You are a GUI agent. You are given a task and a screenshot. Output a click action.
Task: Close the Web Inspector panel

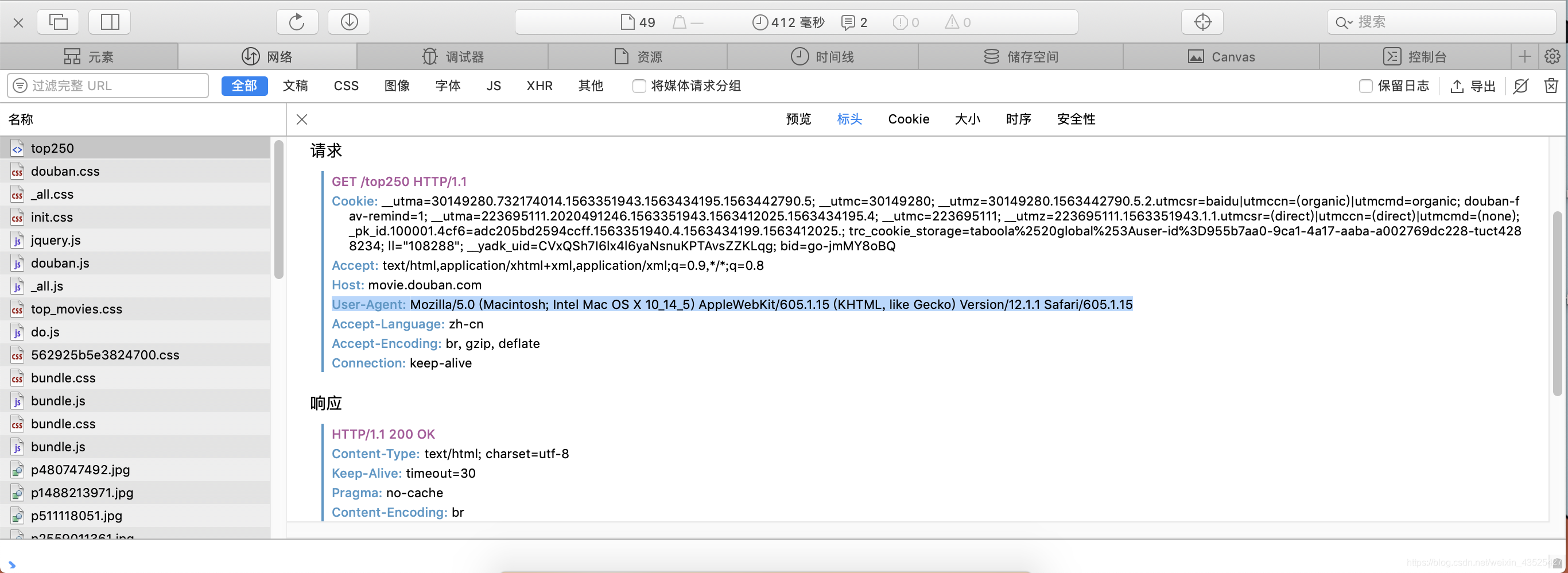[x=18, y=22]
